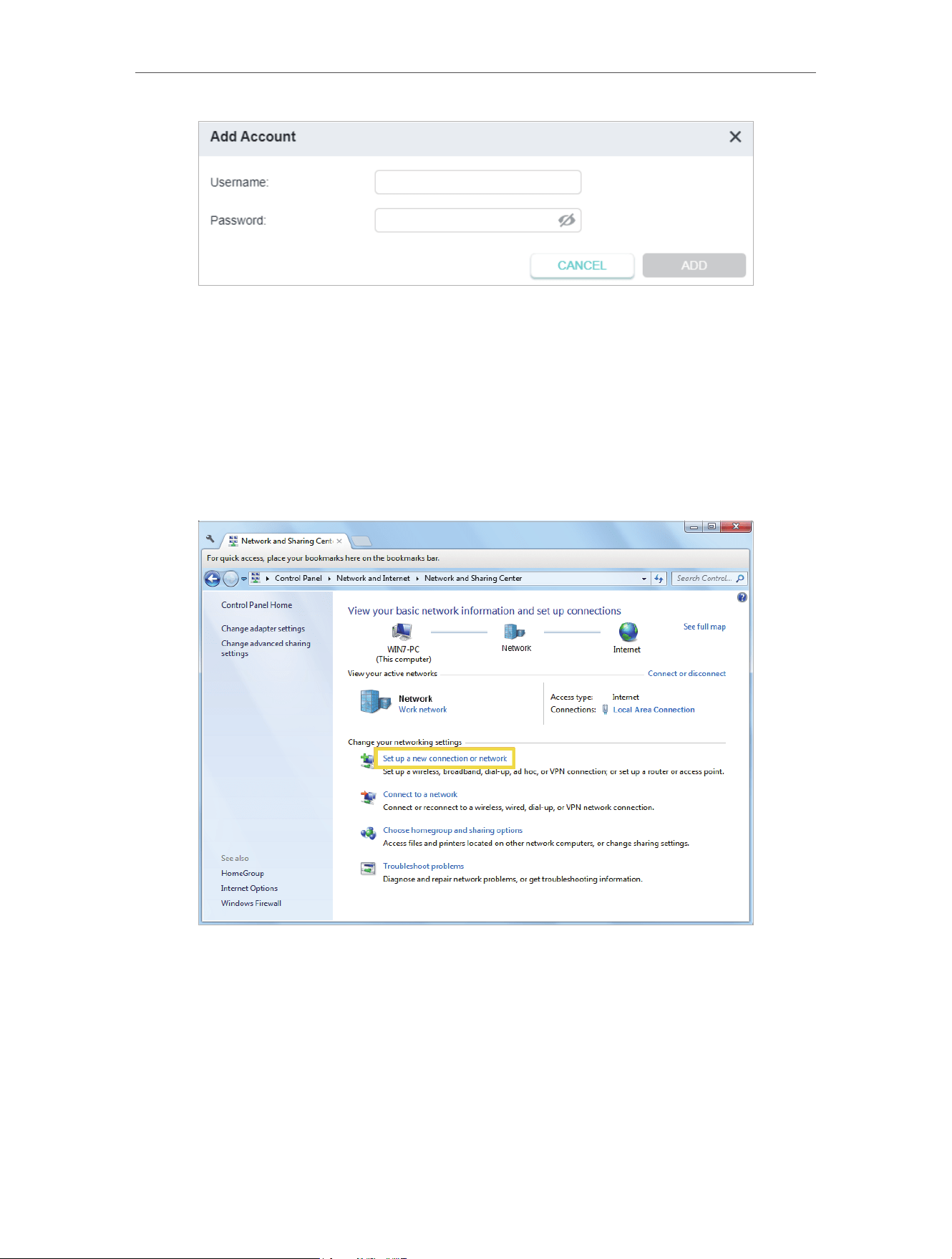The width and height of the screenshot is (952, 1259).
Task: Click the Work network link
Action: coord(422,710)
